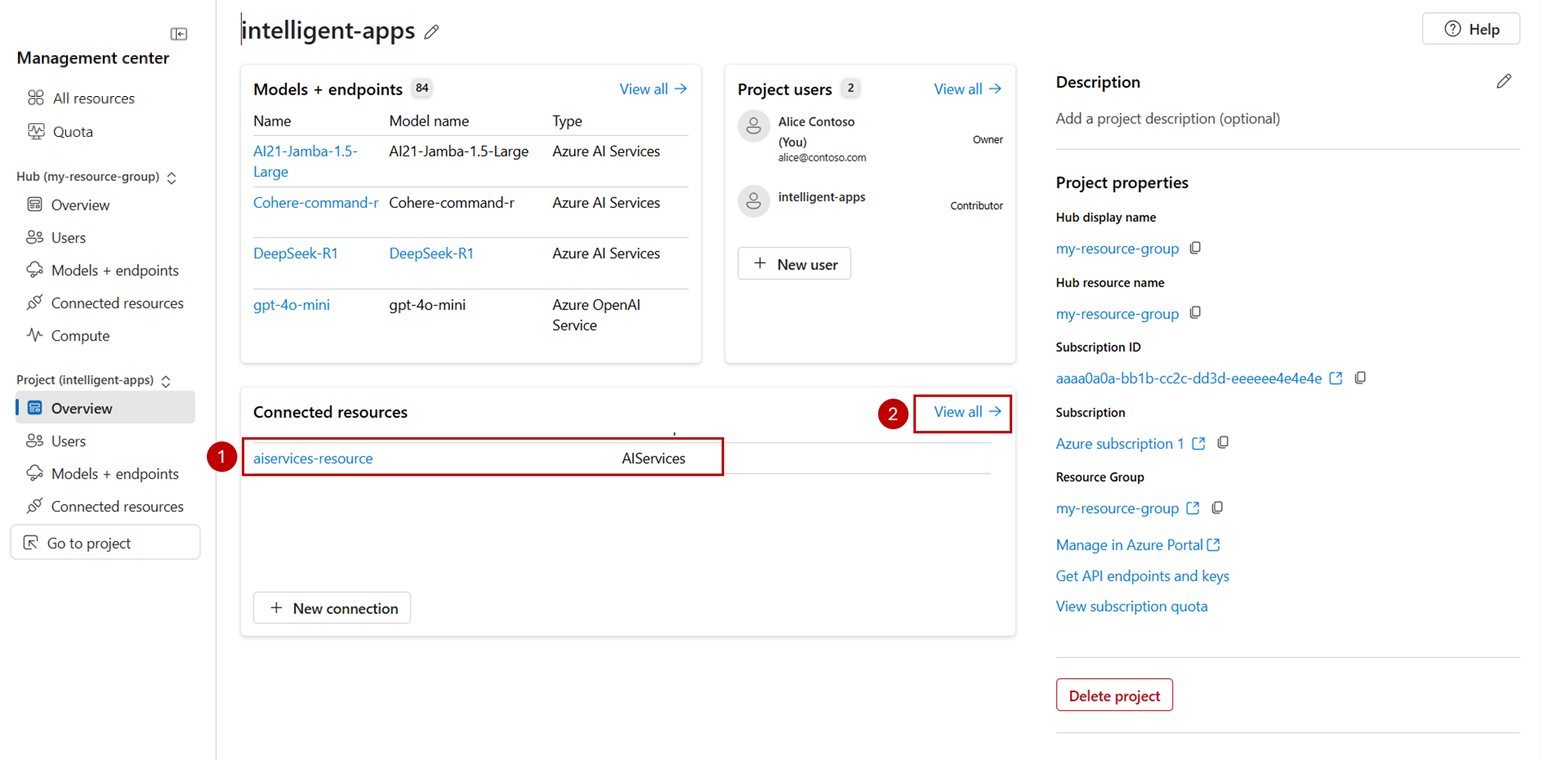This screenshot has width=1542, height=760.
Task: Open the aiservices-resource connection link
Action: (x=313, y=458)
